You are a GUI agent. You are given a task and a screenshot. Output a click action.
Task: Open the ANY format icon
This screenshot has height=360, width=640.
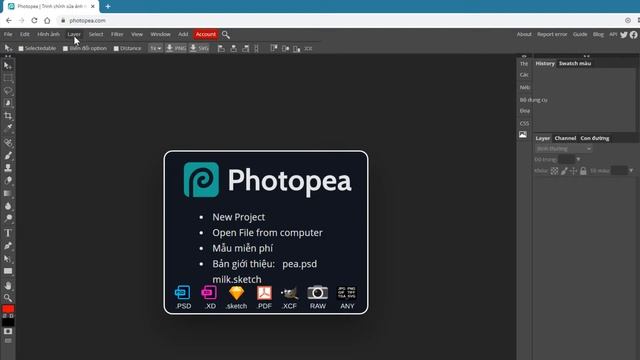347,297
